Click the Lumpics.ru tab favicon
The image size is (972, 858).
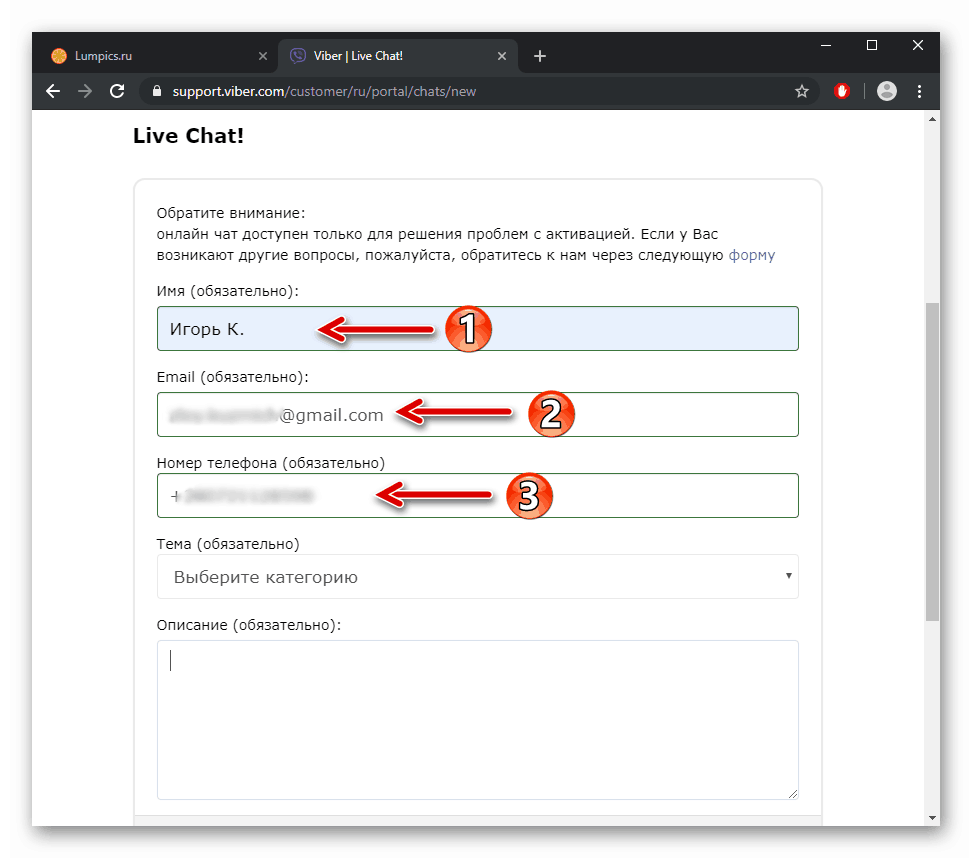(59, 56)
